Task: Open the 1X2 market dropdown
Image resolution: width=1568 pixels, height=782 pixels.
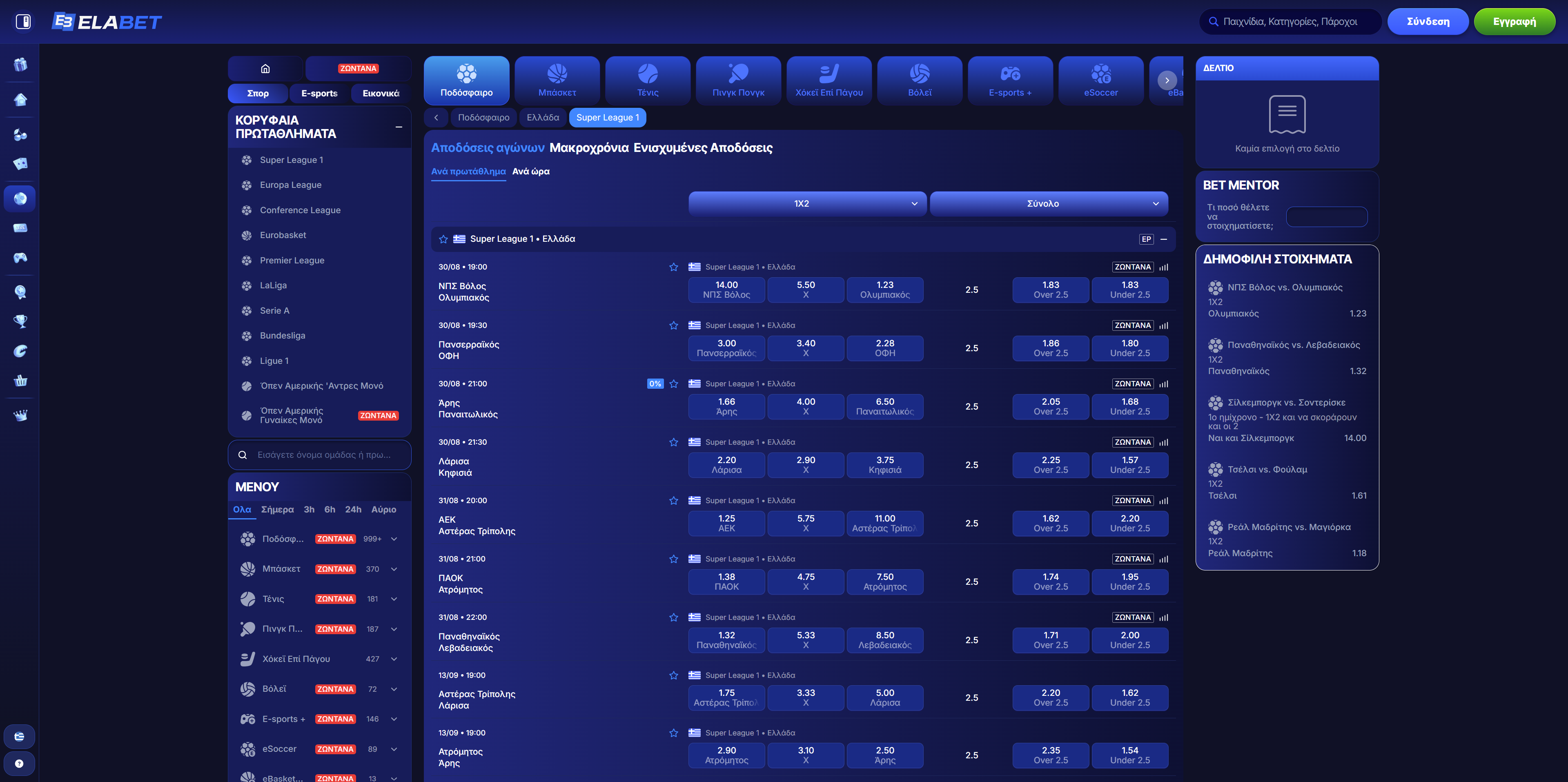Action: click(807, 204)
